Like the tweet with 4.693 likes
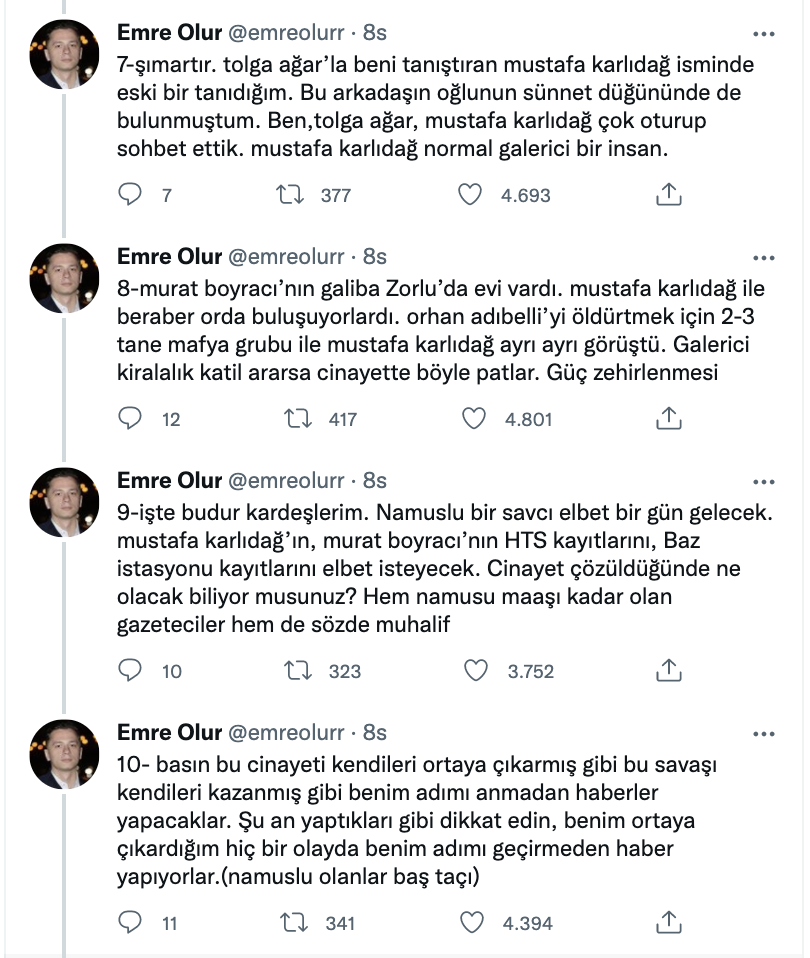The width and height of the screenshot is (810, 958). pos(470,194)
